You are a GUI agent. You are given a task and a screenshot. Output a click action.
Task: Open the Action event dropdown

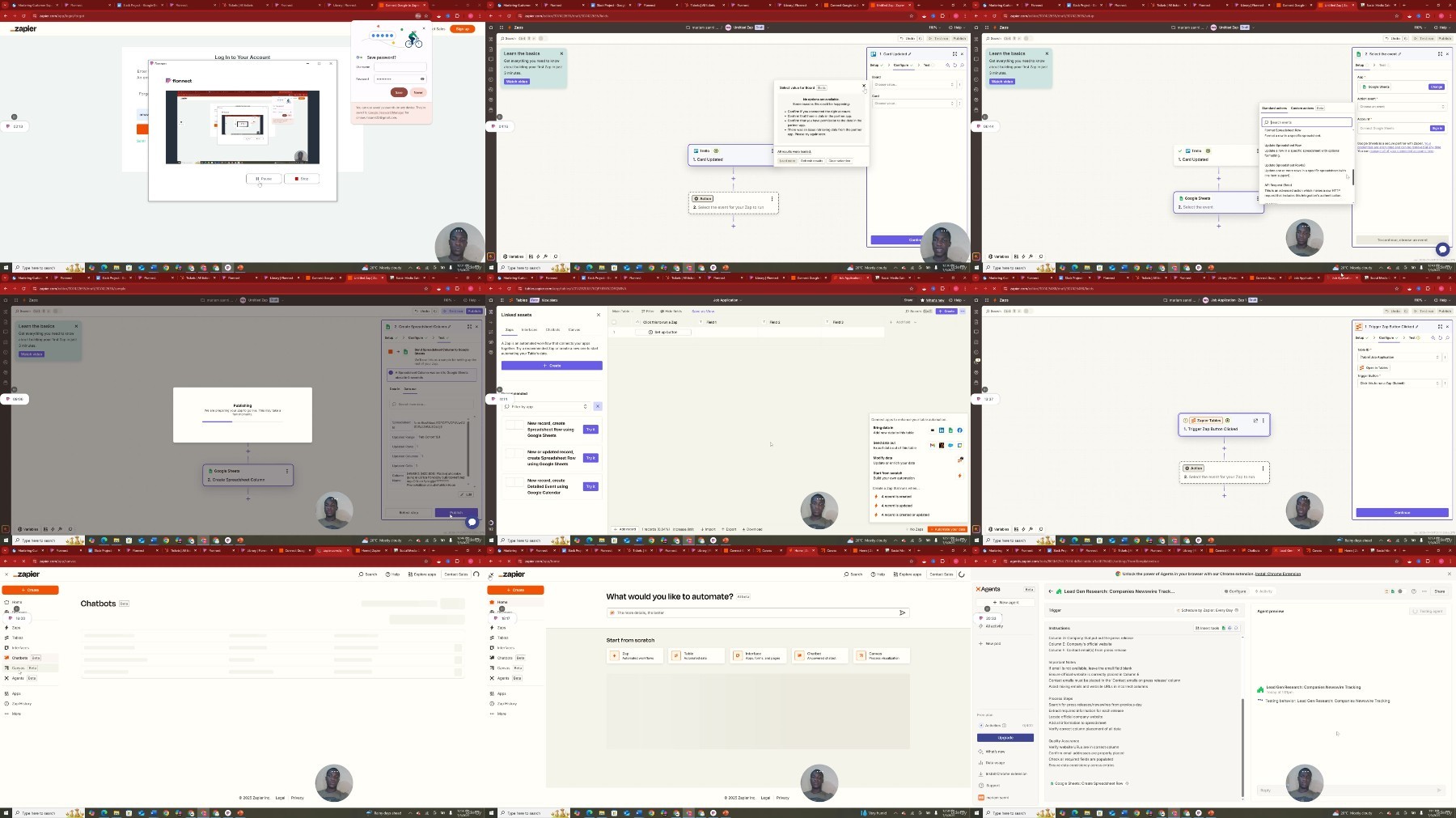[1401, 107]
